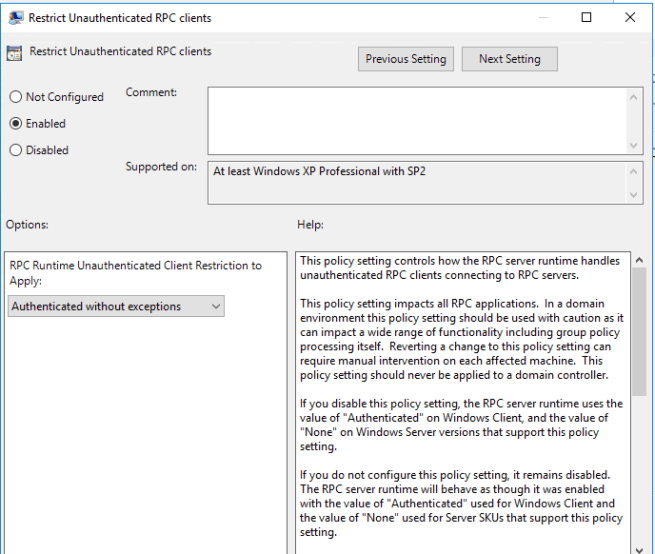Click the policy icon beside the setting heading
The width and height of the screenshot is (655, 554).
tap(14, 53)
